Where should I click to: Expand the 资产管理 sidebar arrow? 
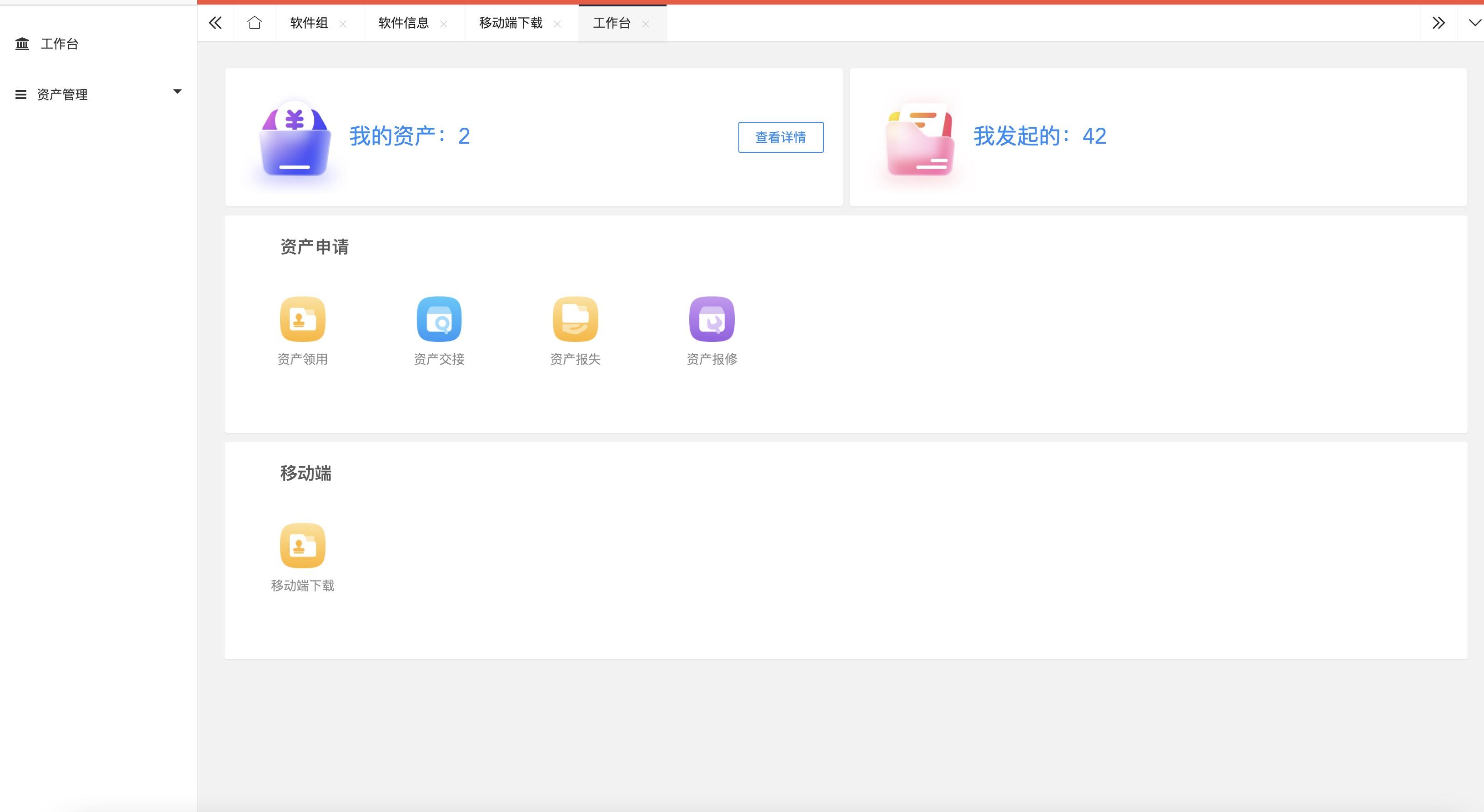click(x=177, y=91)
